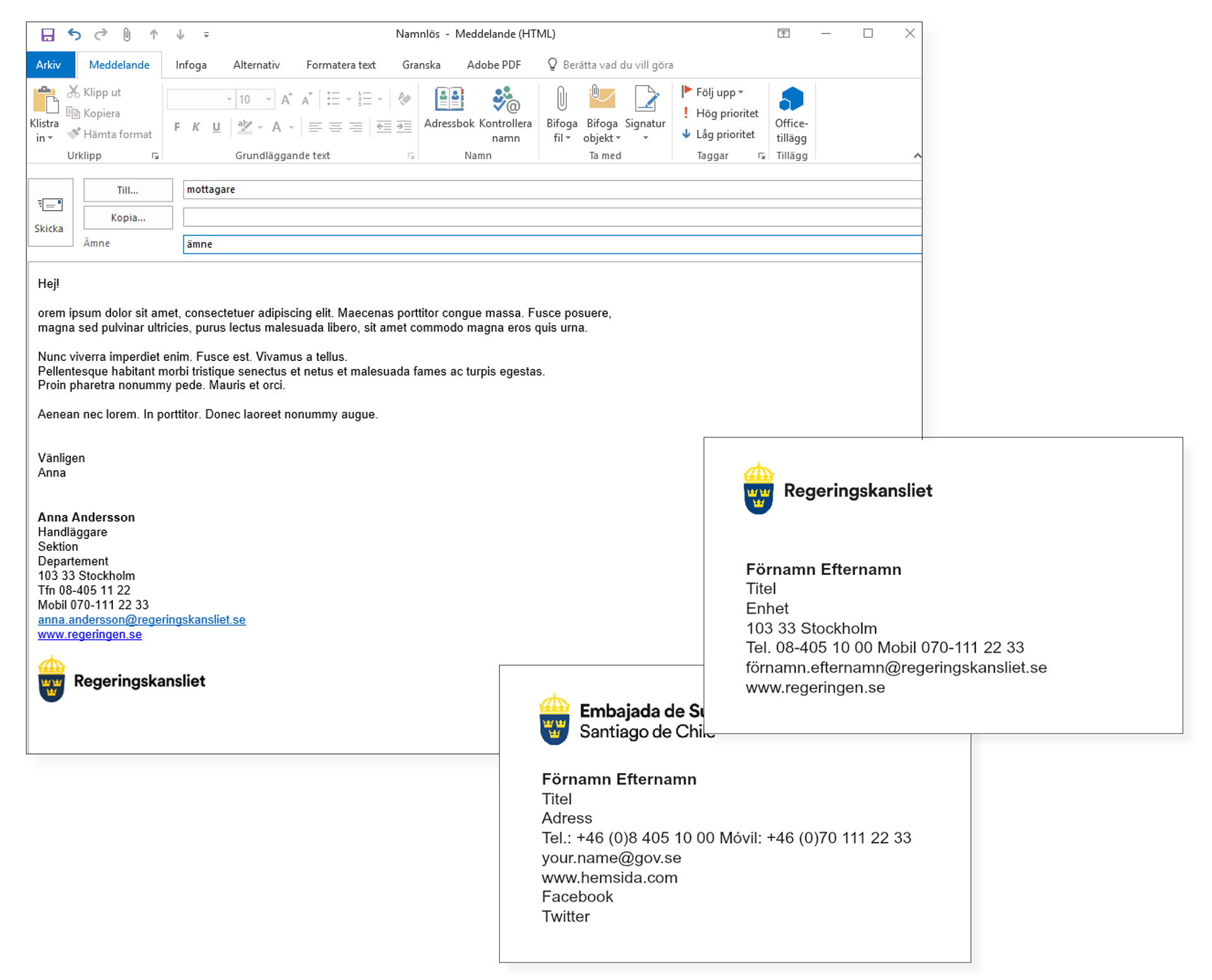
Task: Apply text highlight color
Action: point(245,127)
